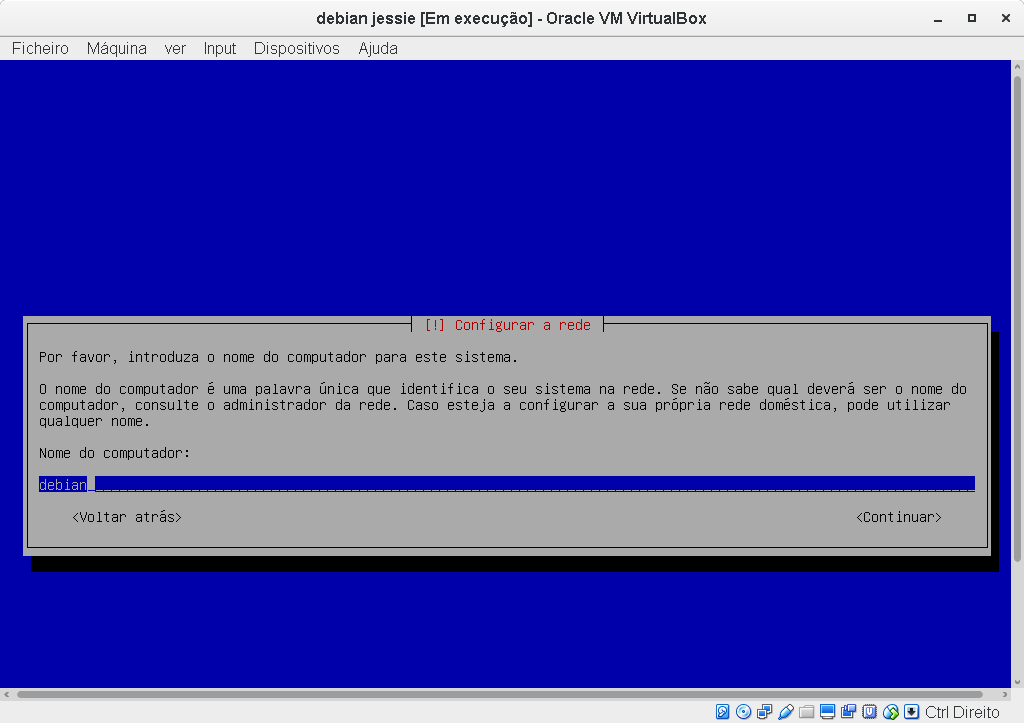Click the optical disc drive status icon
Screen dimensions: 1024x723
[743, 712]
